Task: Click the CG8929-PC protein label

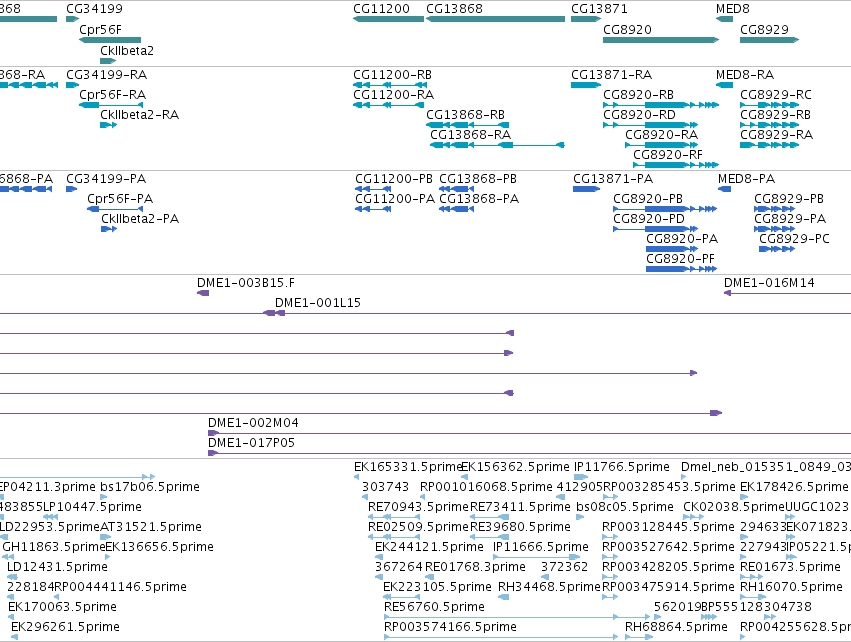Action: pos(795,239)
